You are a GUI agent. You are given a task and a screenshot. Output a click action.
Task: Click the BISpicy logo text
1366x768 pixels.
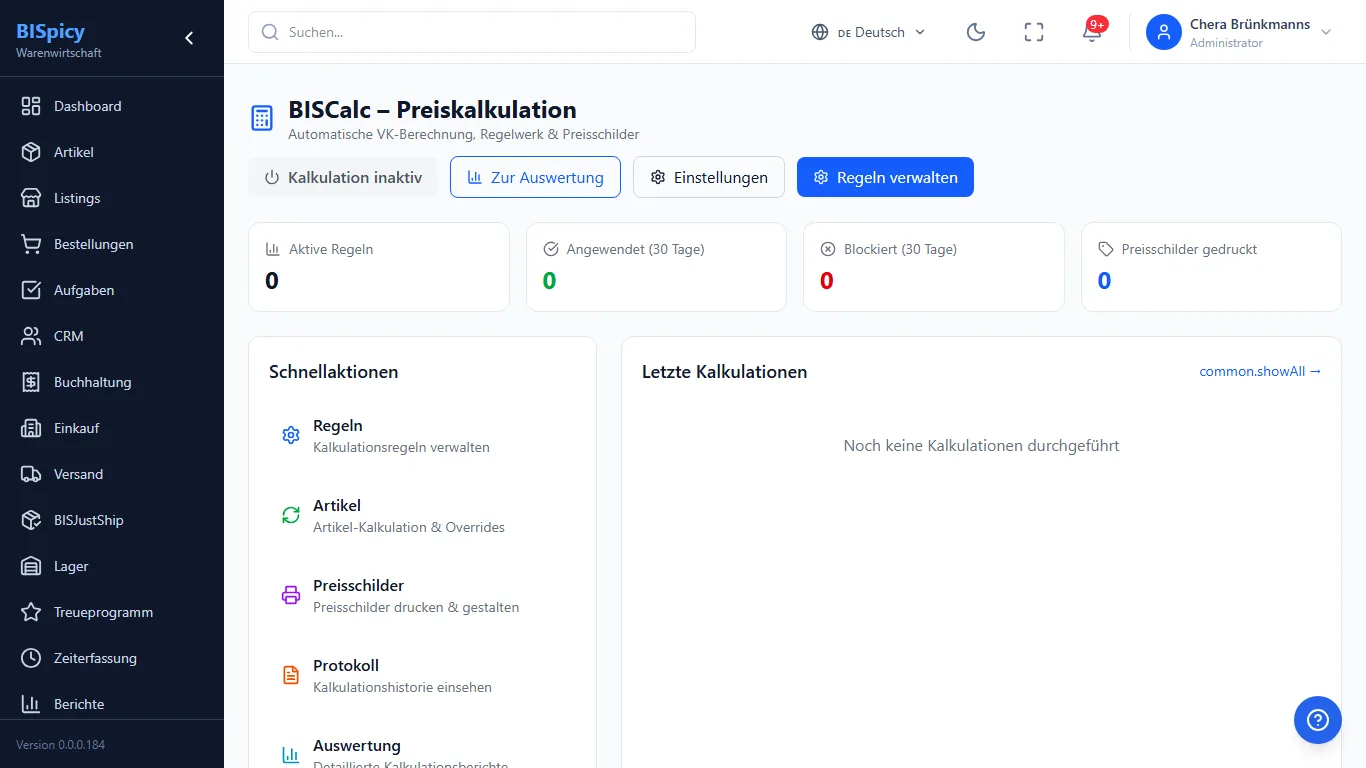(51, 31)
